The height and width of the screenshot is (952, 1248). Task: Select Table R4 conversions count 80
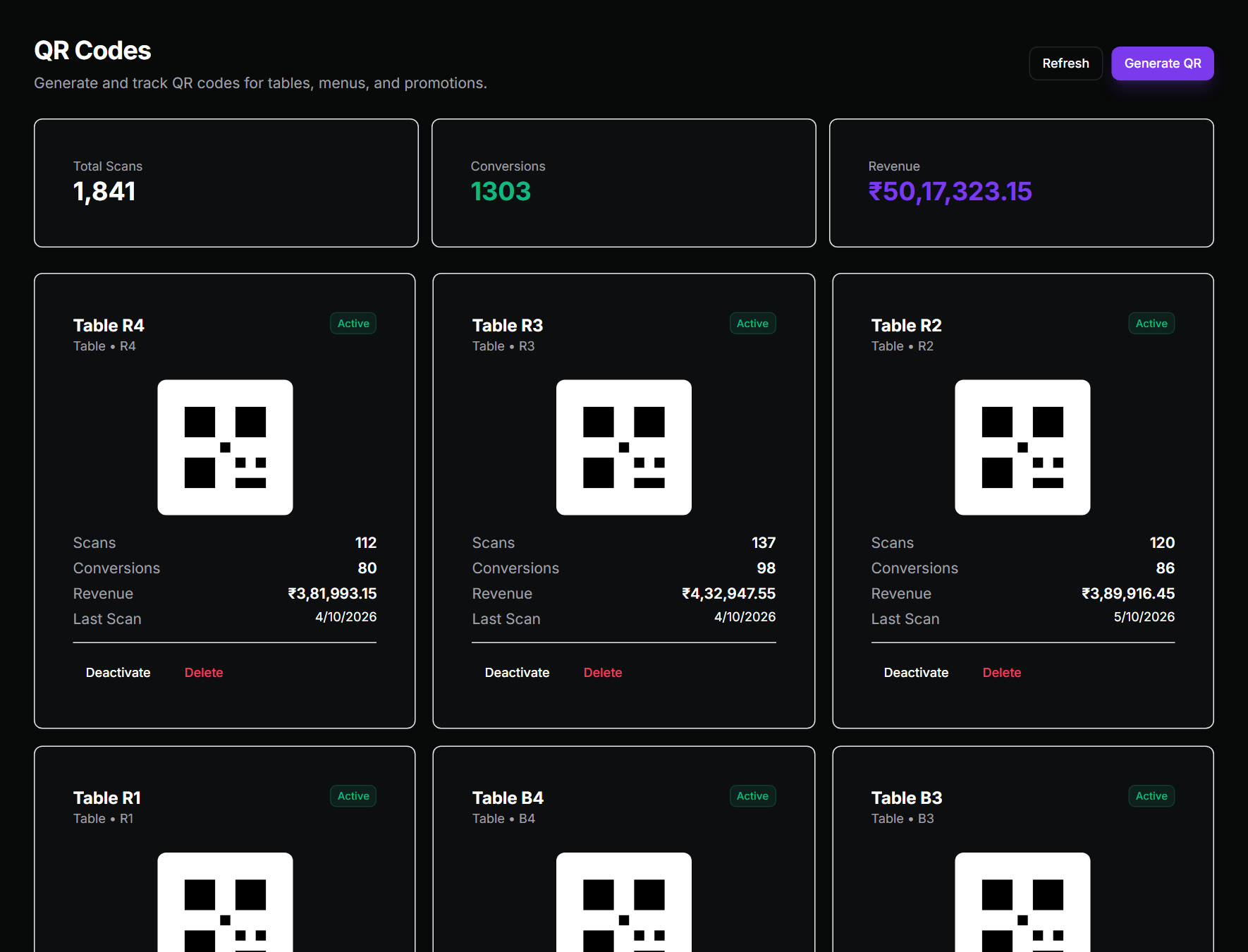point(367,568)
